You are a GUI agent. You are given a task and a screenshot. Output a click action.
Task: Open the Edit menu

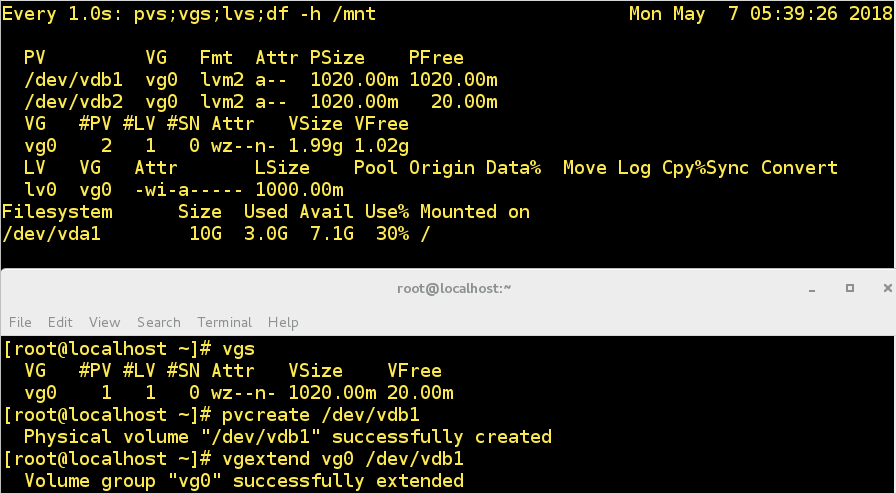(60, 322)
